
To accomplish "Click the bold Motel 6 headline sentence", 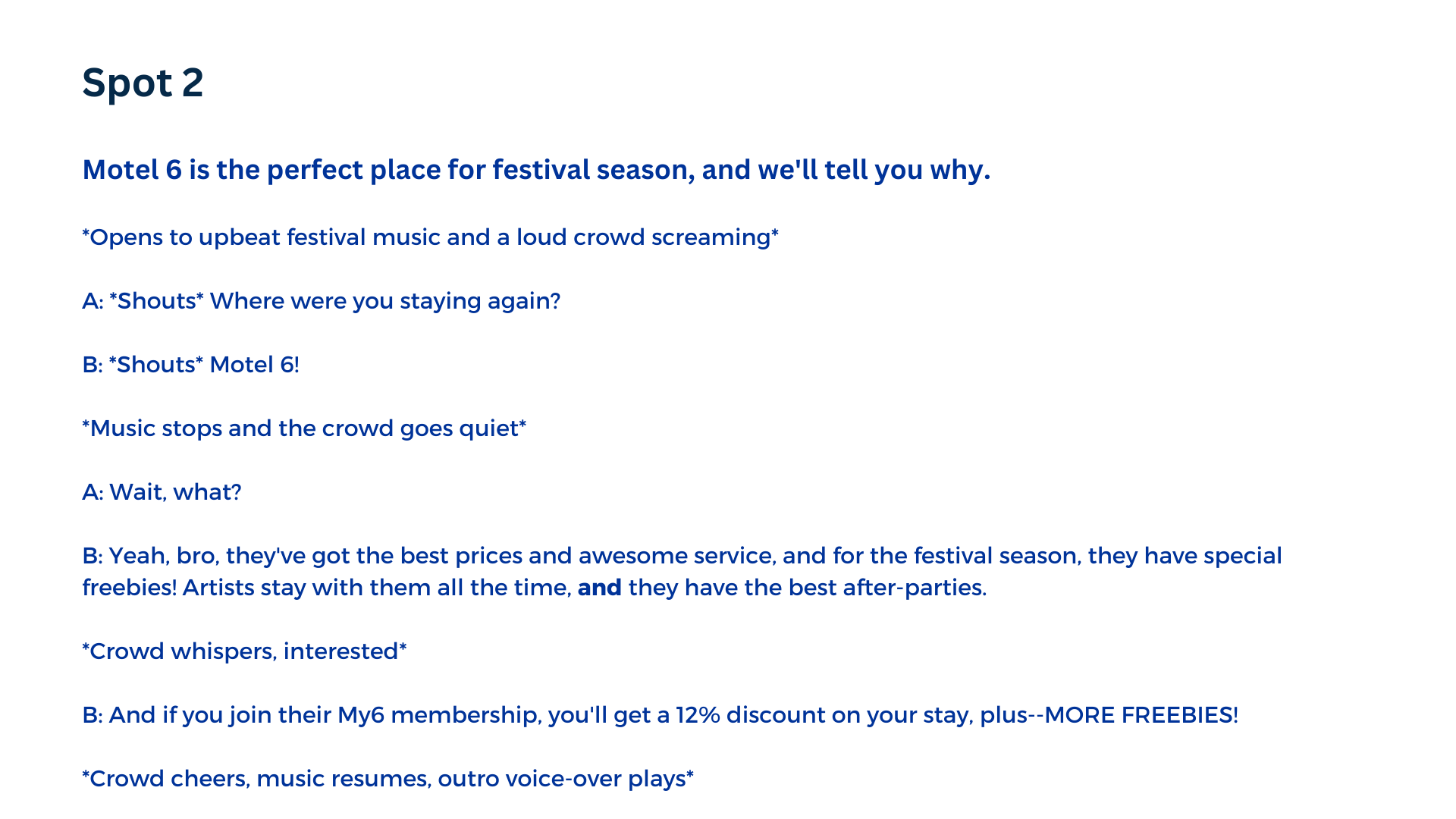I will click(x=535, y=170).
